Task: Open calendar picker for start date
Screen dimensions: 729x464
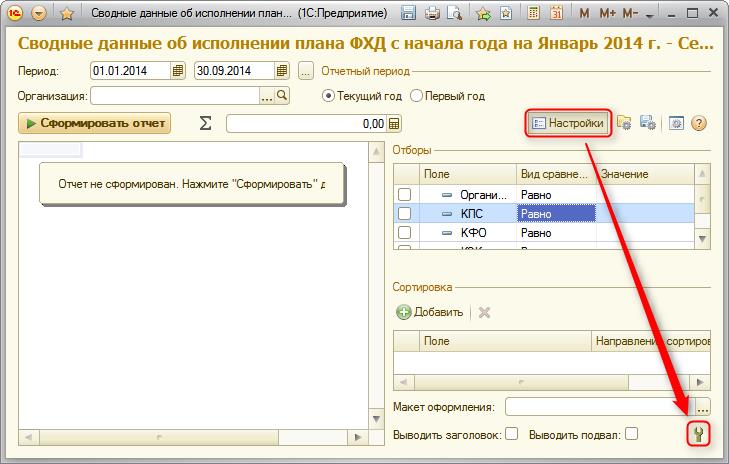Action: [x=178, y=71]
